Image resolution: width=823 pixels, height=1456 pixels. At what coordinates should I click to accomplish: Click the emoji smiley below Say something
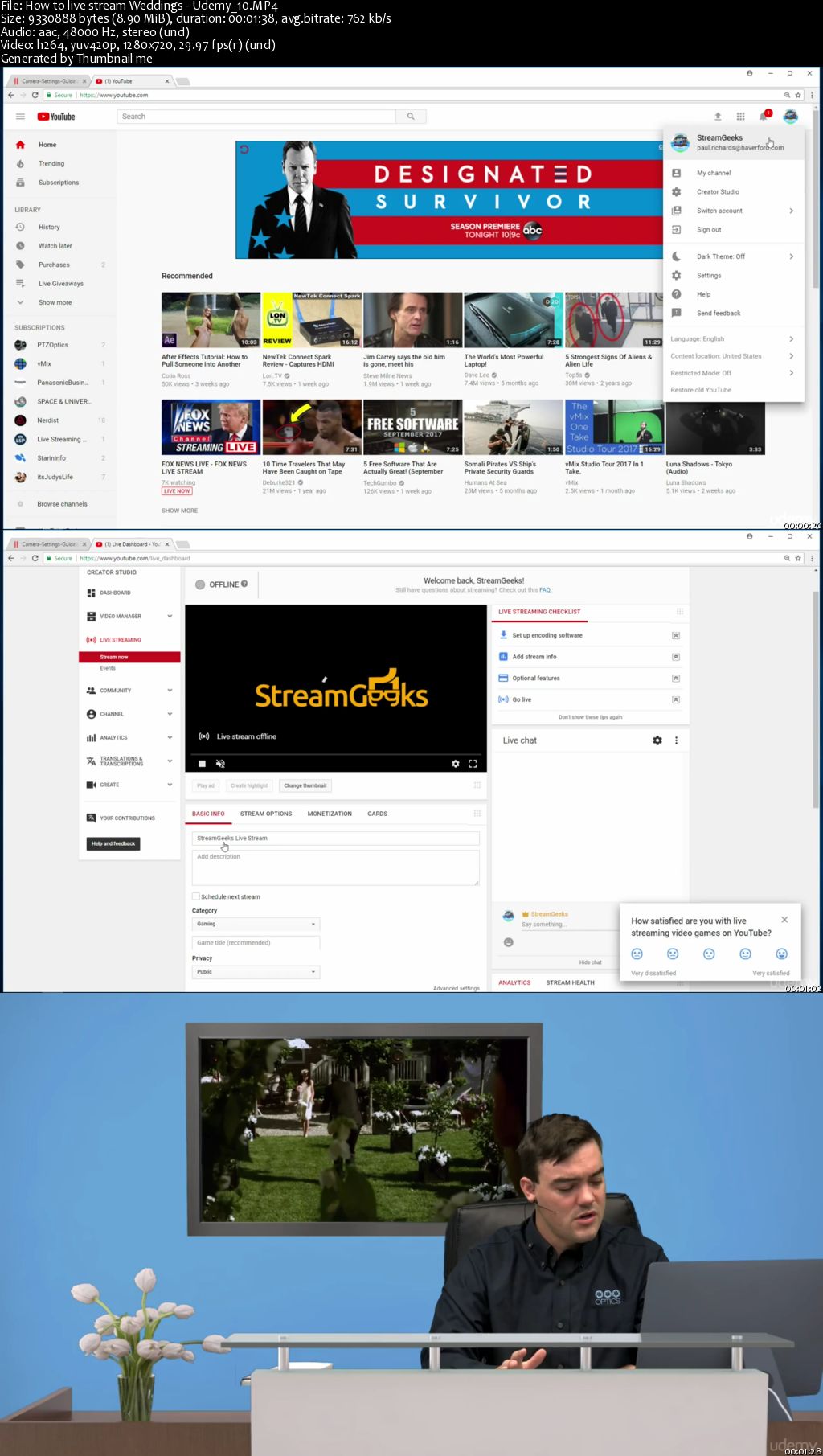[508, 942]
